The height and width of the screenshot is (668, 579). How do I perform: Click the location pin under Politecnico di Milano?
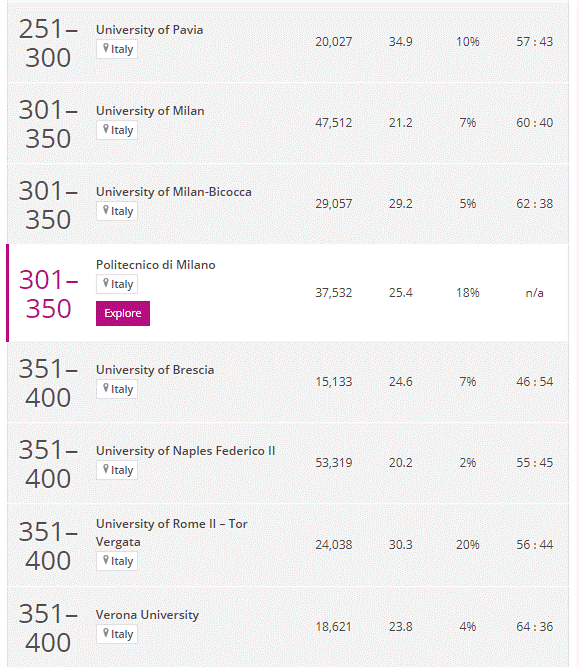(x=106, y=283)
